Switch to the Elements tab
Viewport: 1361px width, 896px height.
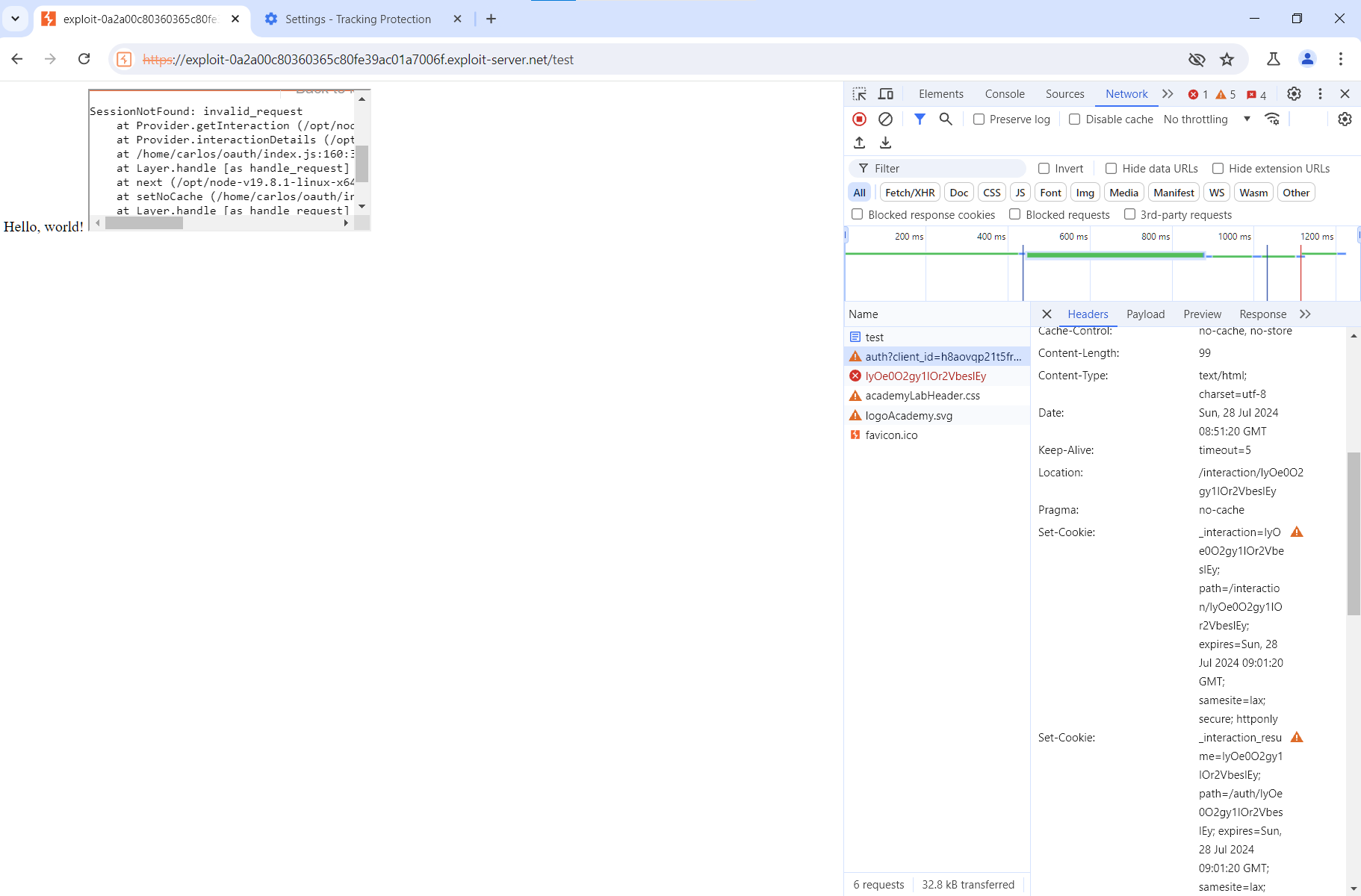941,94
